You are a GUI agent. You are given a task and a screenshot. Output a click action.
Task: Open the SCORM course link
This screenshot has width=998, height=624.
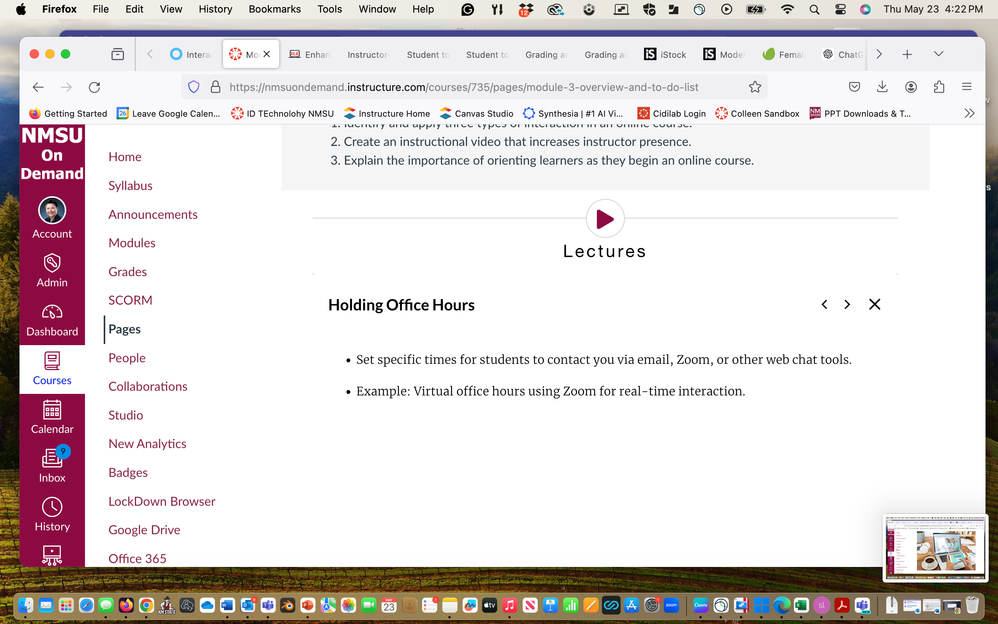click(x=130, y=300)
